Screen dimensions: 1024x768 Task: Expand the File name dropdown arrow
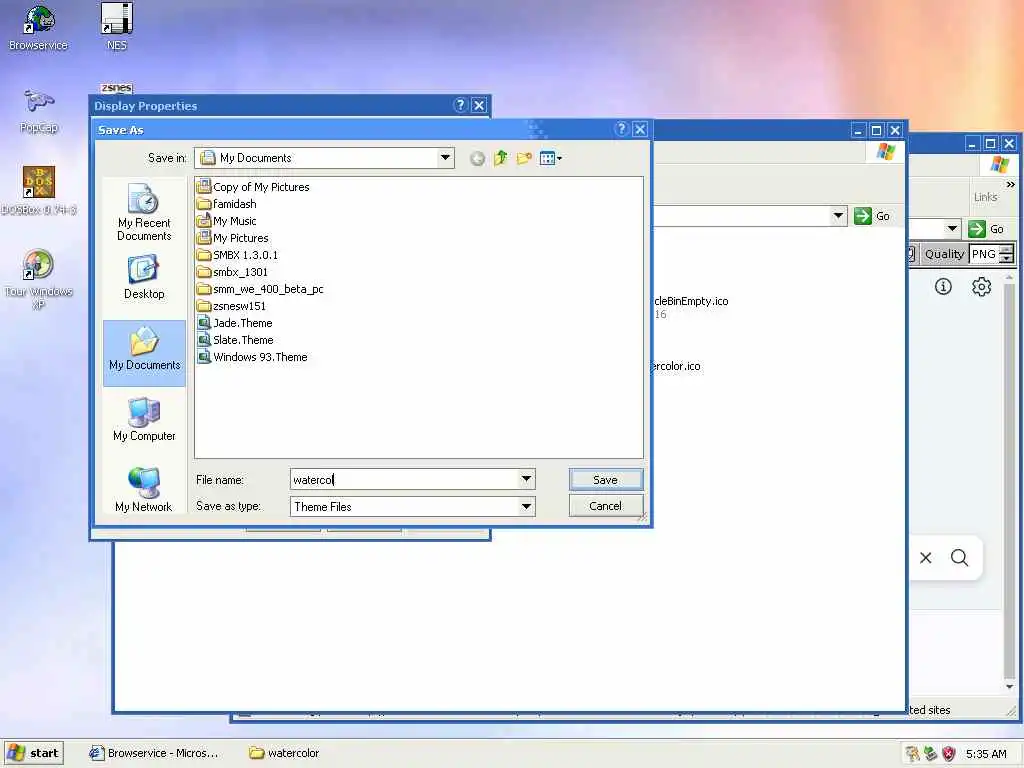pyautogui.click(x=526, y=479)
